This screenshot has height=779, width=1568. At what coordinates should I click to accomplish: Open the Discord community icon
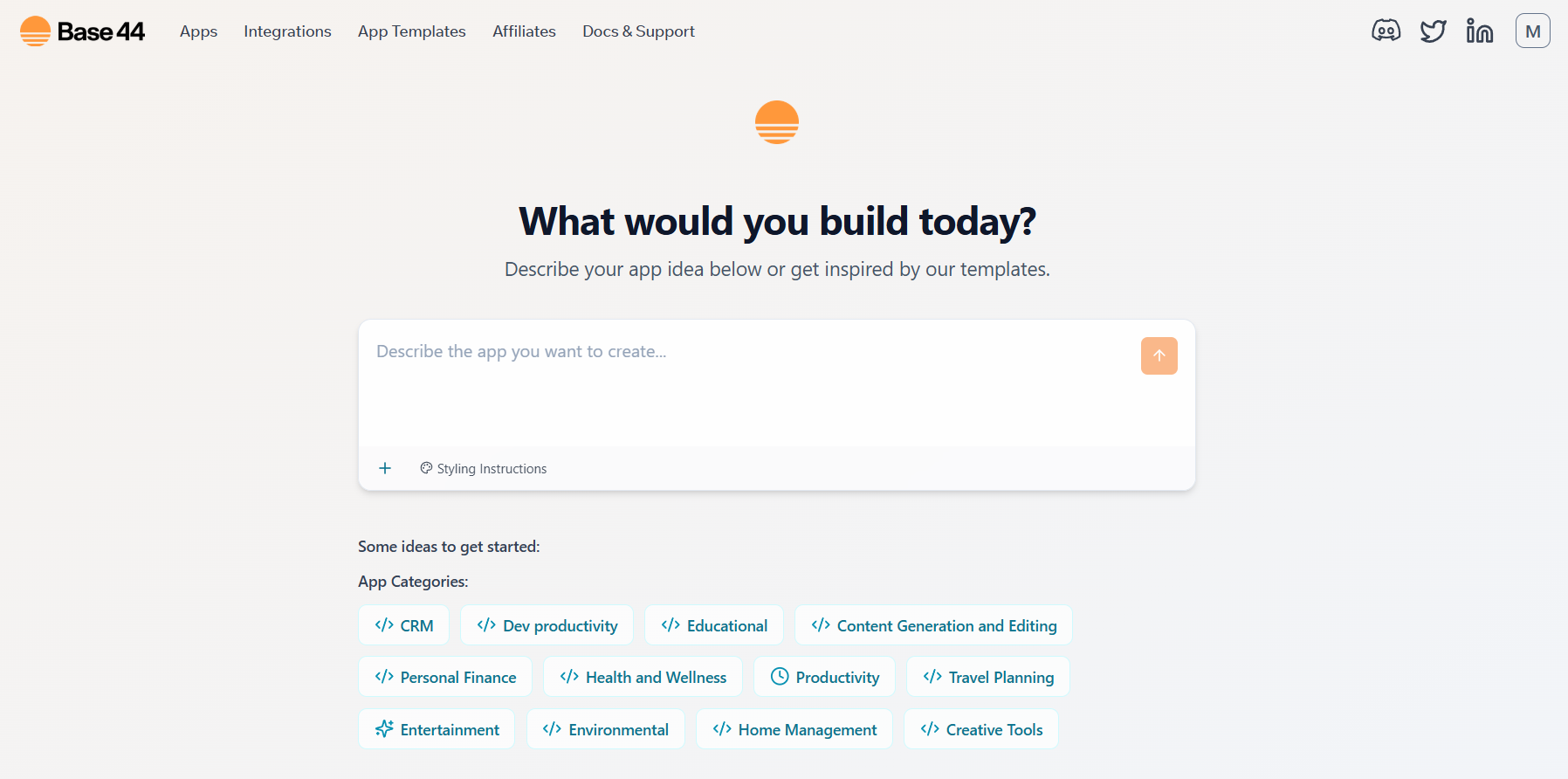1386,31
